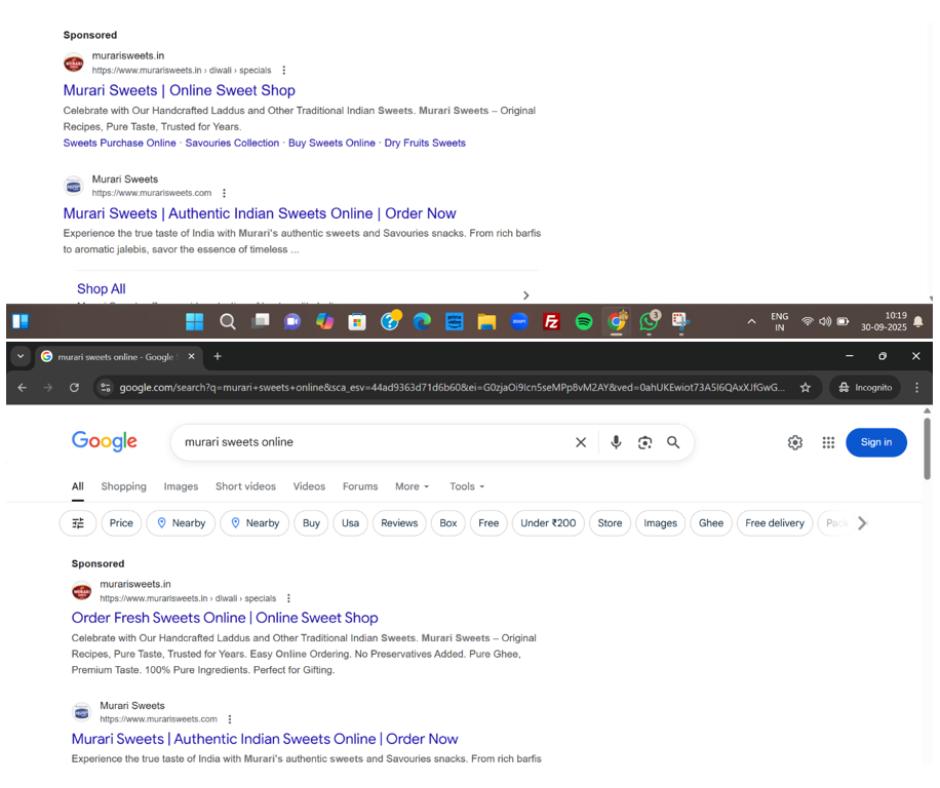Reload the page in Chrome
The width and height of the screenshot is (940, 788).
pos(74,387)
